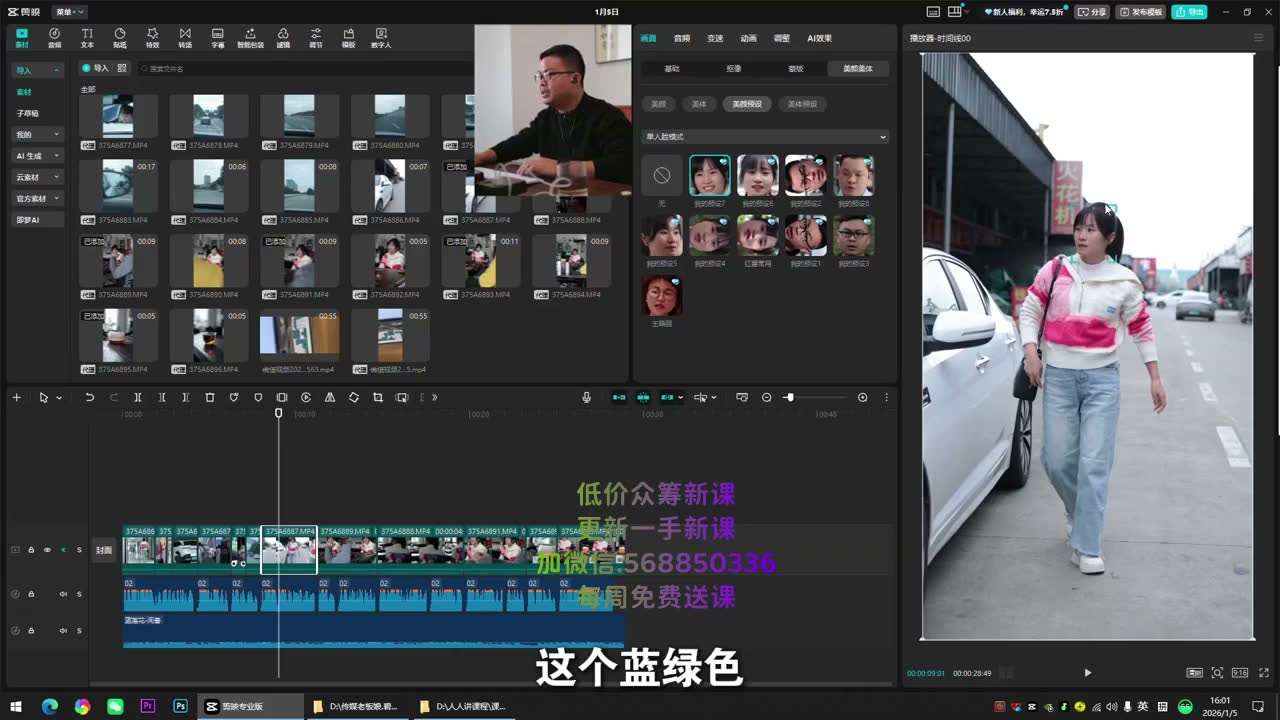The height and width of the screenshot is (720, 1280).
Task: Click the 导出 export button
Action: pyautogui.click(x=1190, y=12)
